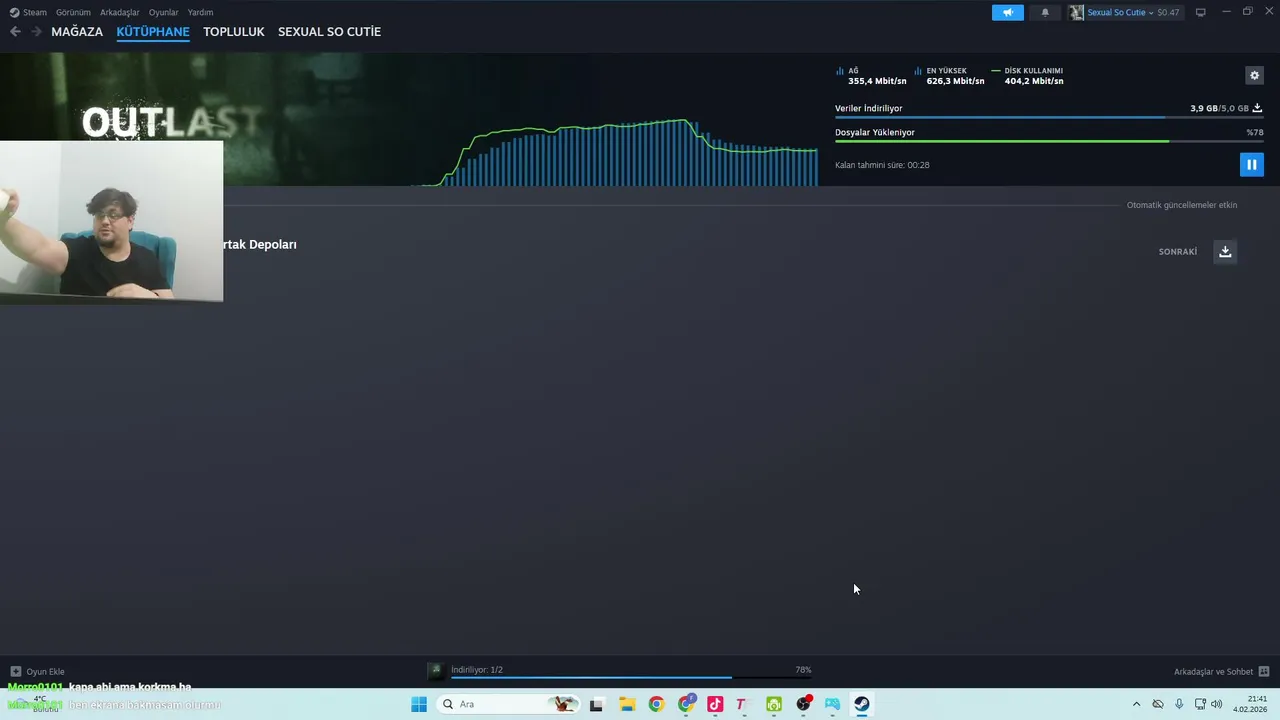Click the Outlast game banner
1280x720 pixels.
tap(172, 121)
